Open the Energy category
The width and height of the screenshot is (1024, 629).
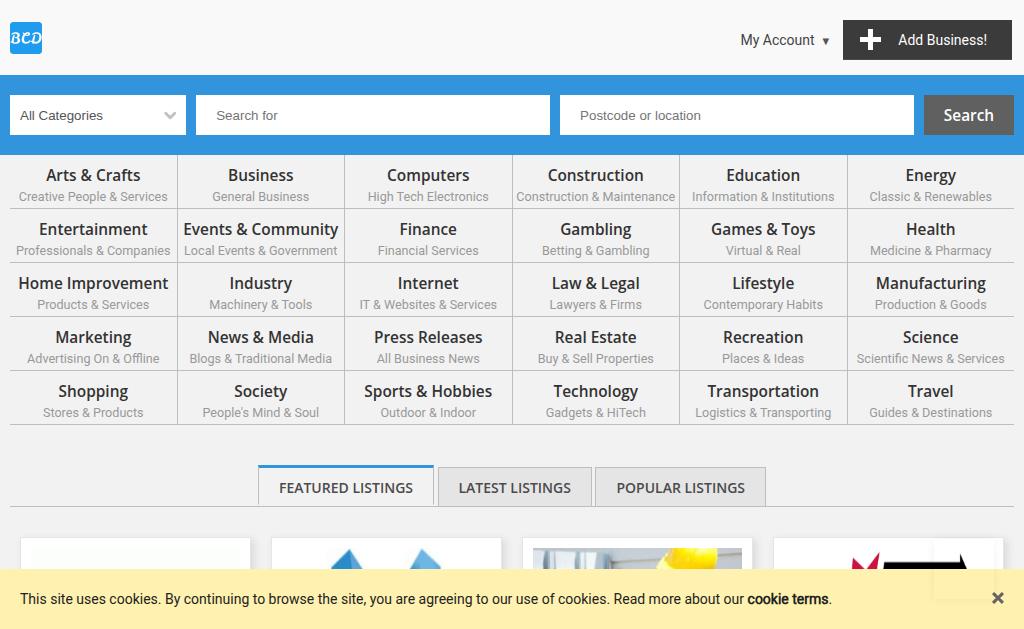point(931,175)
